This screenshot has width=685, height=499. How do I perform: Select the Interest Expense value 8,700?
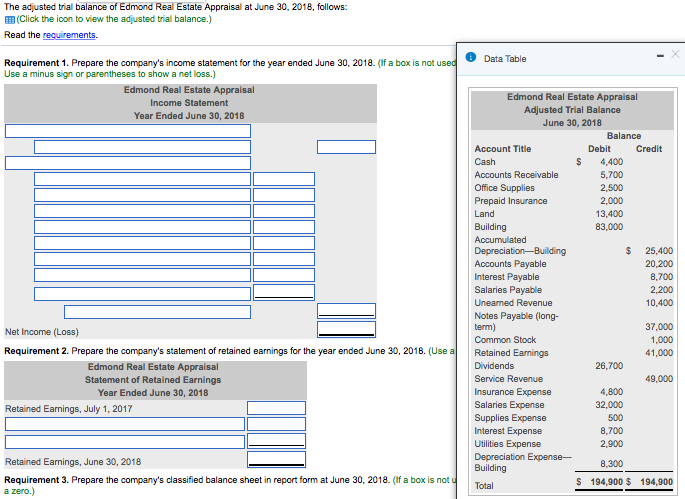pyautogui.click(x=612, y=431)
